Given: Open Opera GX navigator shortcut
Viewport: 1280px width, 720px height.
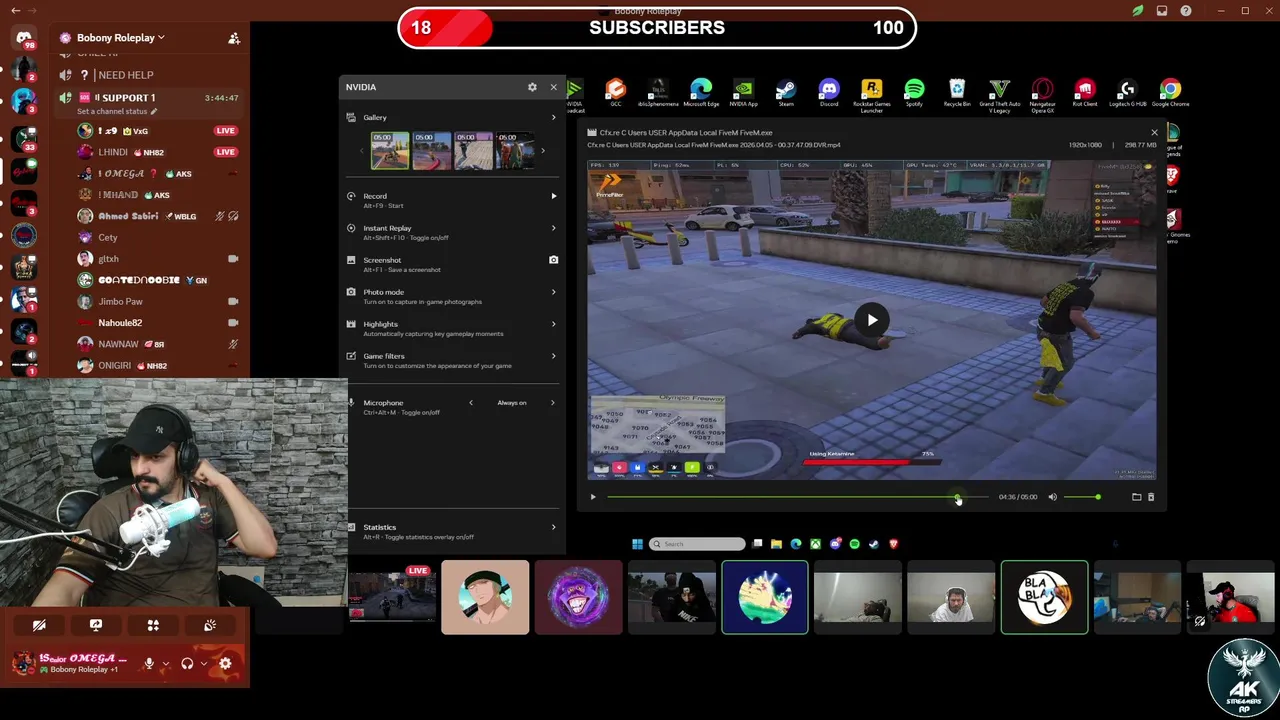Looking at the screenshot, I should (1042, 96).
